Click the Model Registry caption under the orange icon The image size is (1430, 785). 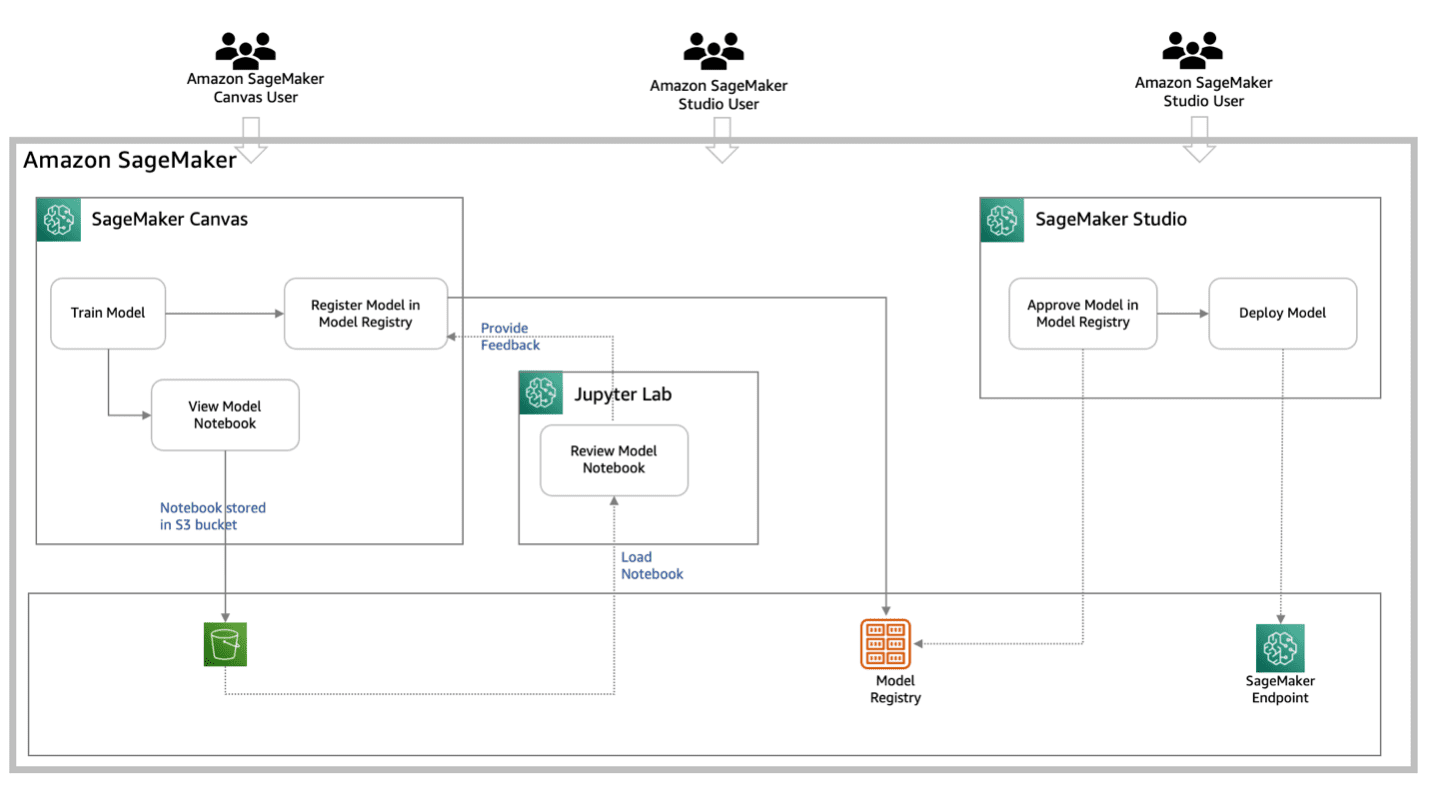[x=895, y=690]
